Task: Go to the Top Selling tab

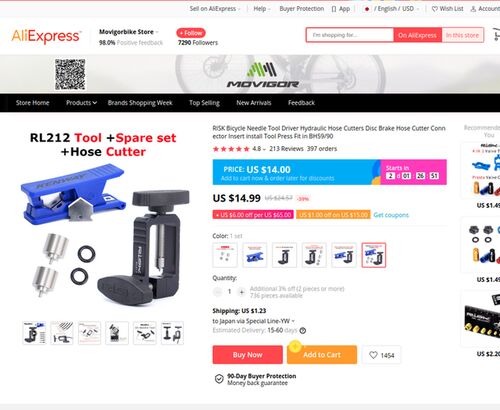Action: pos(204,103)
